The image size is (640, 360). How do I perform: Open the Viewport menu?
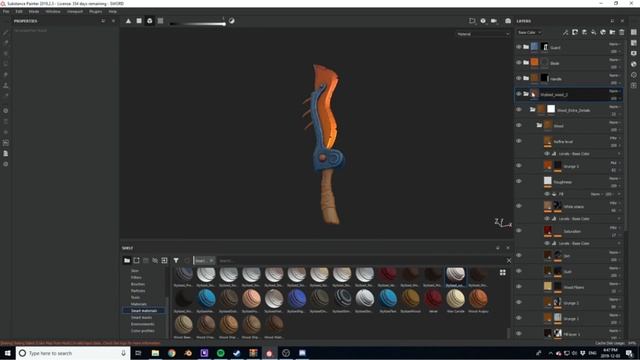pyautogui.click(x=75, y=11)
